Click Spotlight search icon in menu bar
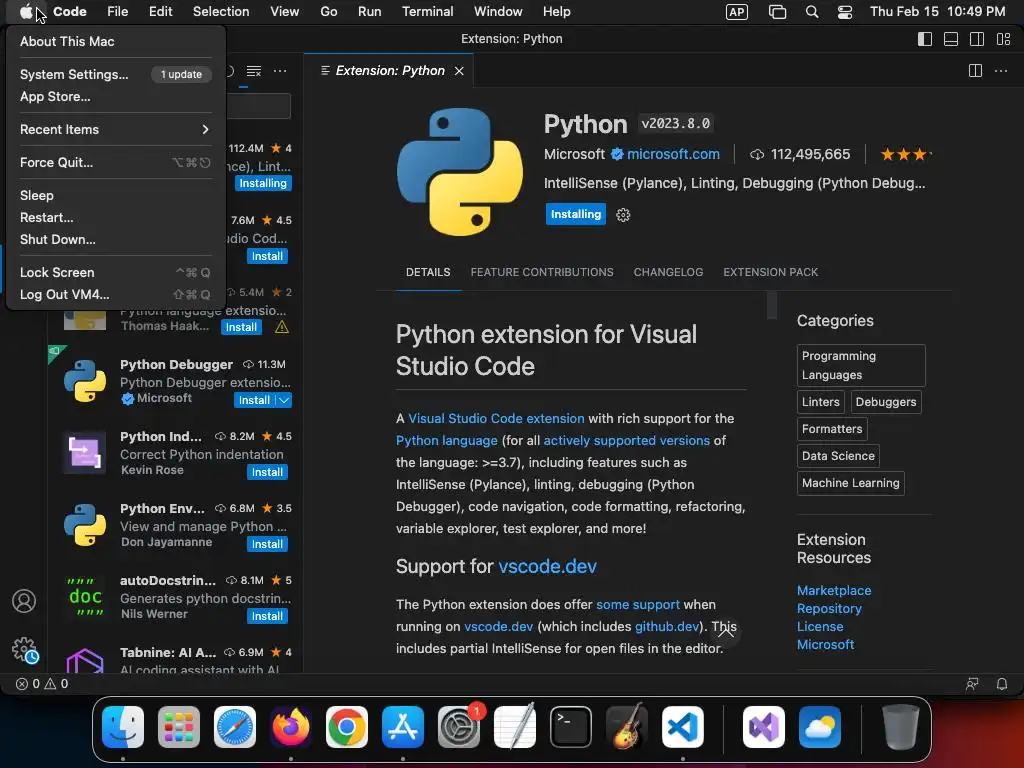Image resolution: width=1024 pixels, height=768 pixels. [812, 12]
